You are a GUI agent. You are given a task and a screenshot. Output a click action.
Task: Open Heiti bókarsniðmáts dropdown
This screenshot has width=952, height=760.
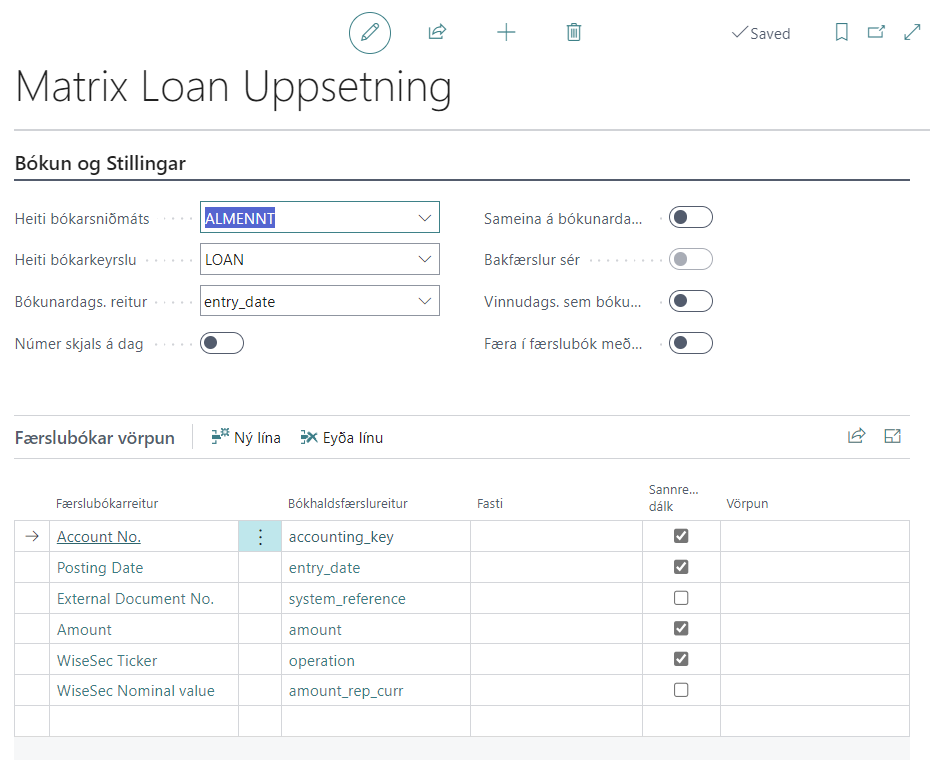[423, 218]
